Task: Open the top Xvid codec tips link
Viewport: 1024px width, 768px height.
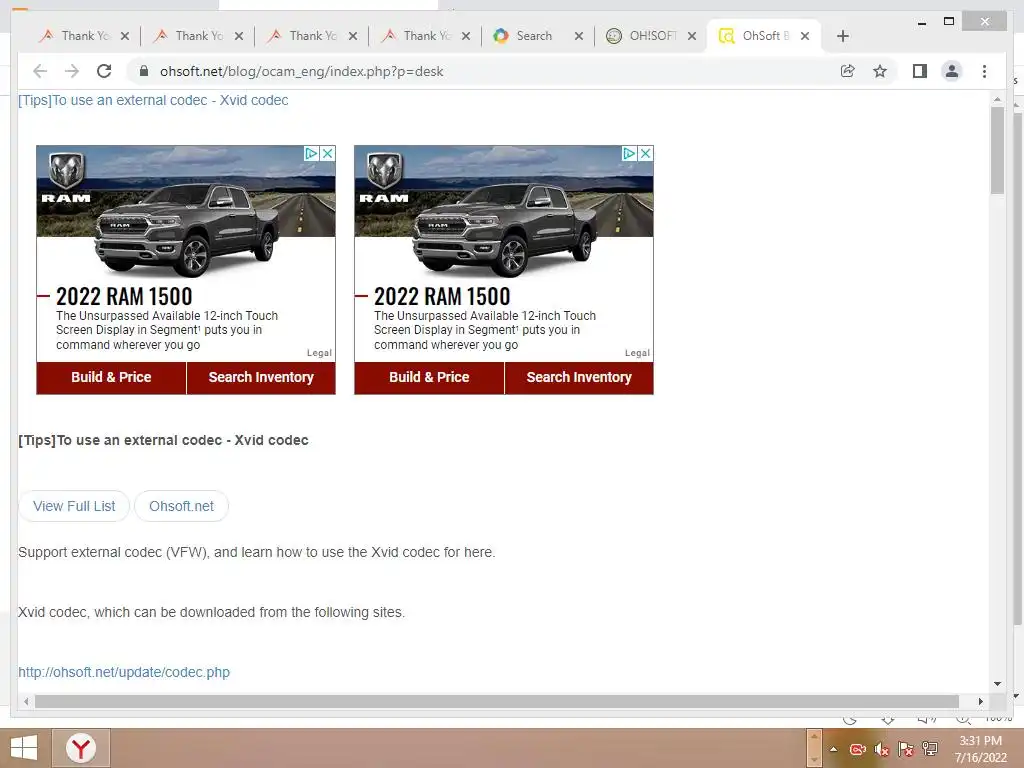Action: [153, 100]
